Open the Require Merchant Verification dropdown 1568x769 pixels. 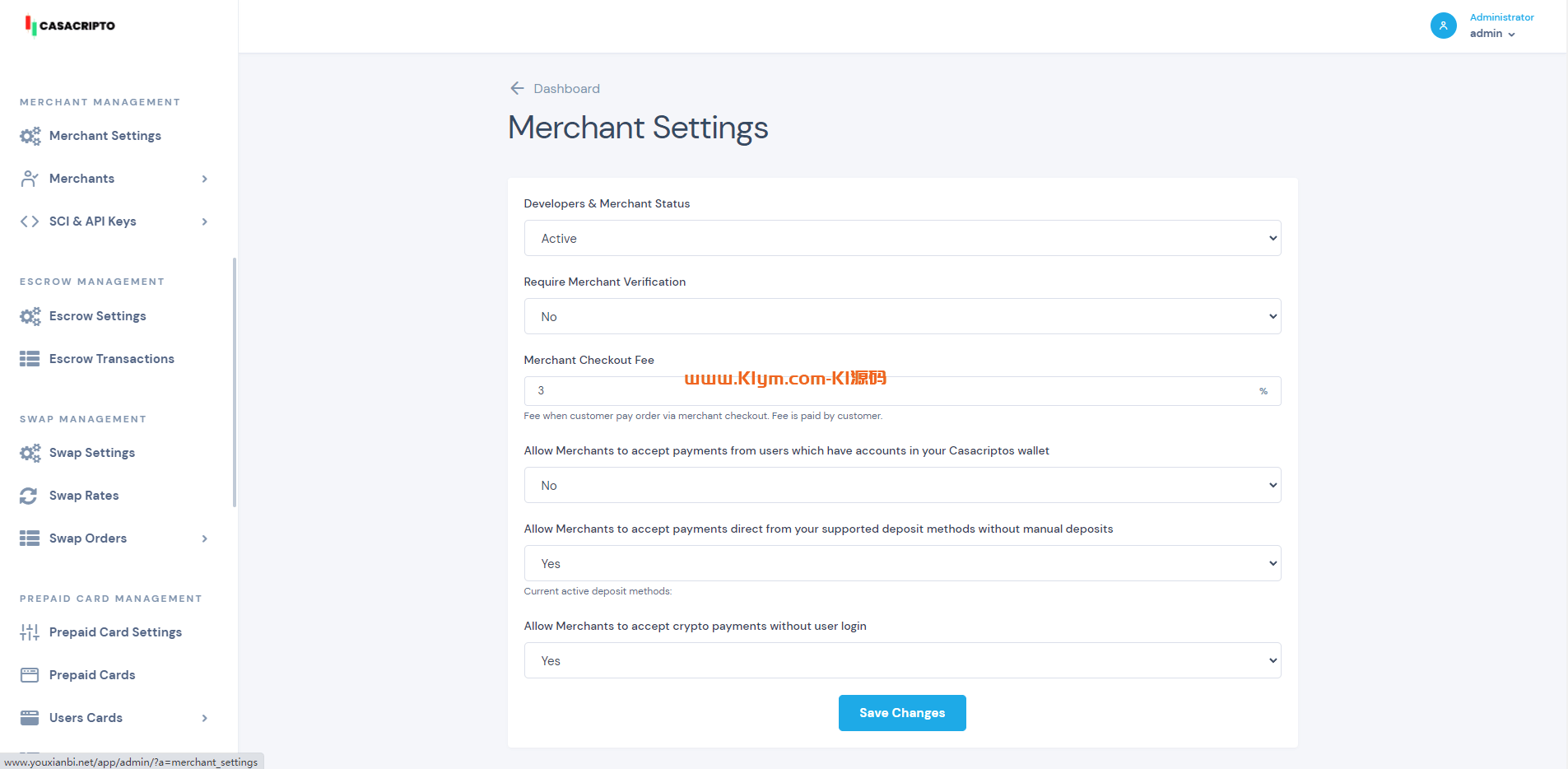902,316
